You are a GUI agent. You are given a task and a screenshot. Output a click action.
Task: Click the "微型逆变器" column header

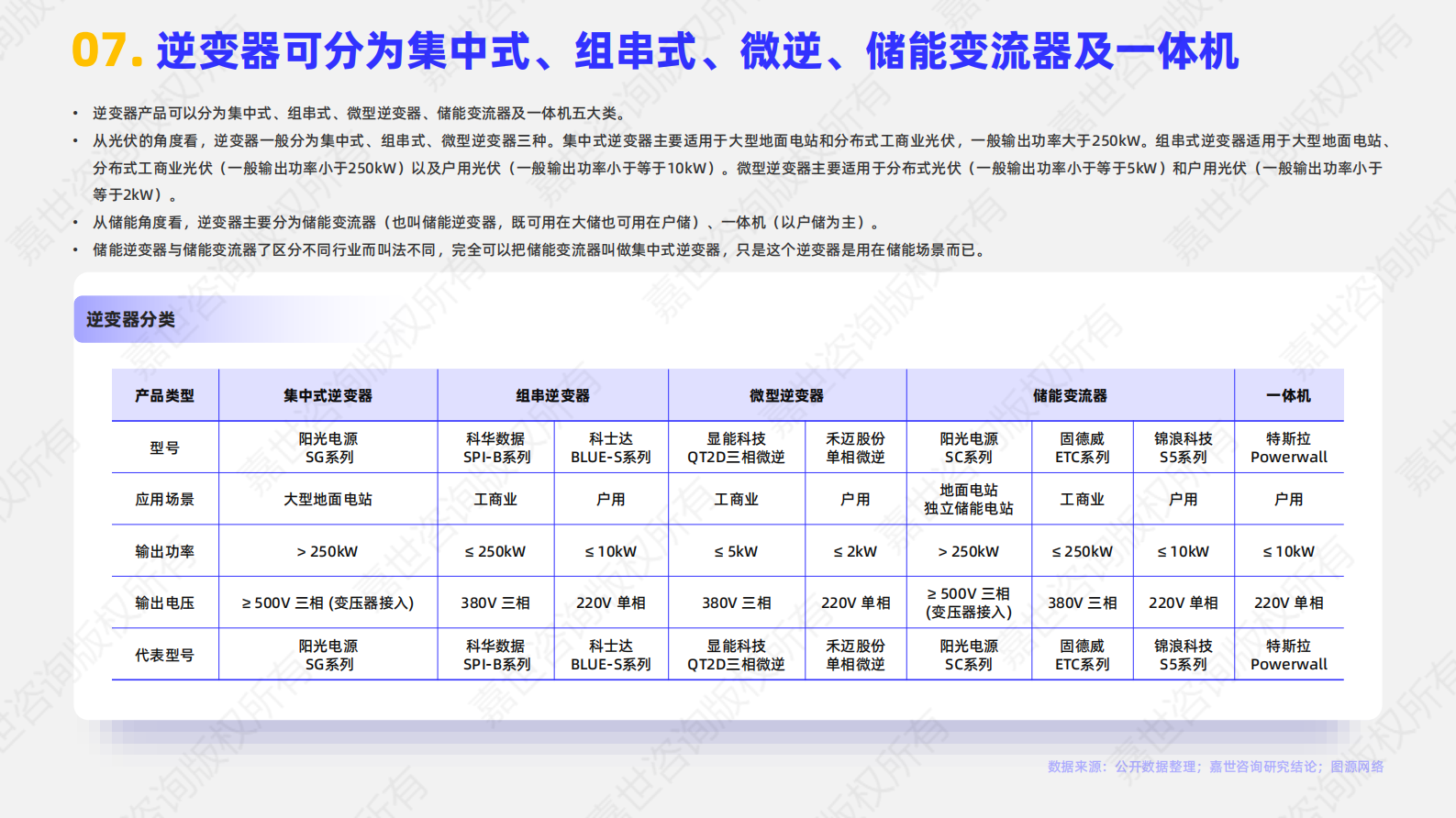[x=786, y=396]
